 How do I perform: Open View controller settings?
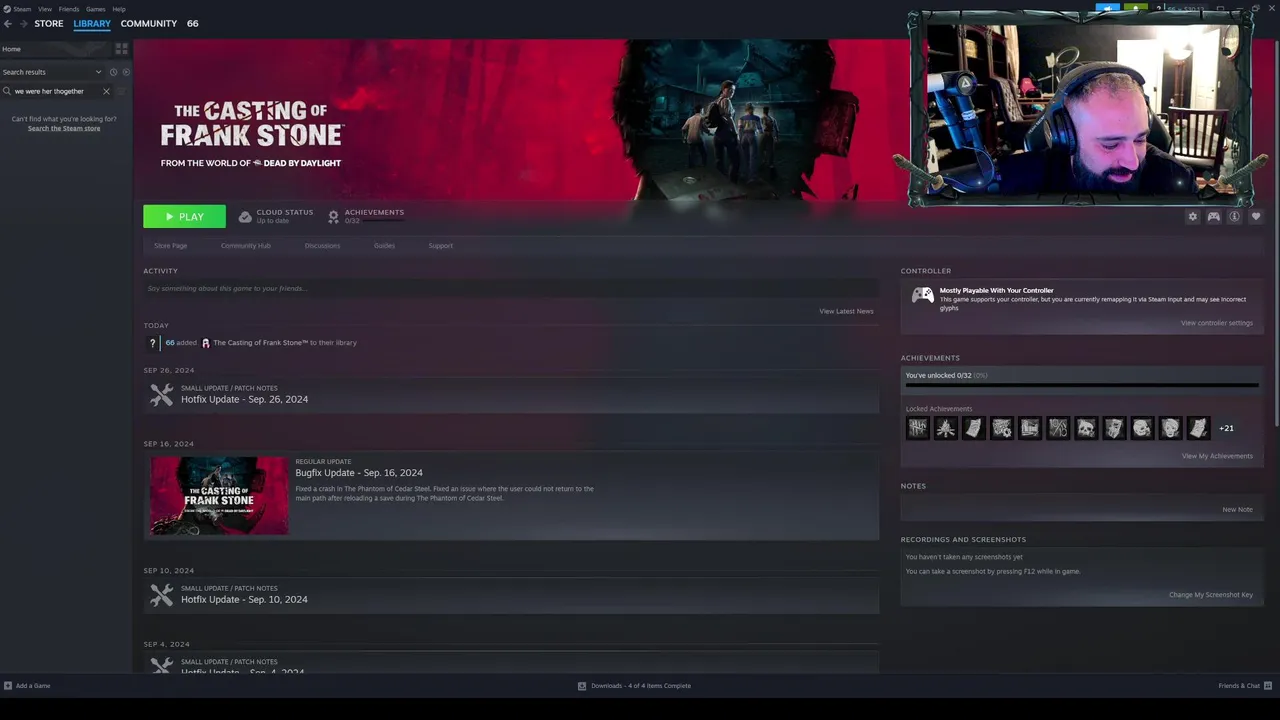point(1216,323)
